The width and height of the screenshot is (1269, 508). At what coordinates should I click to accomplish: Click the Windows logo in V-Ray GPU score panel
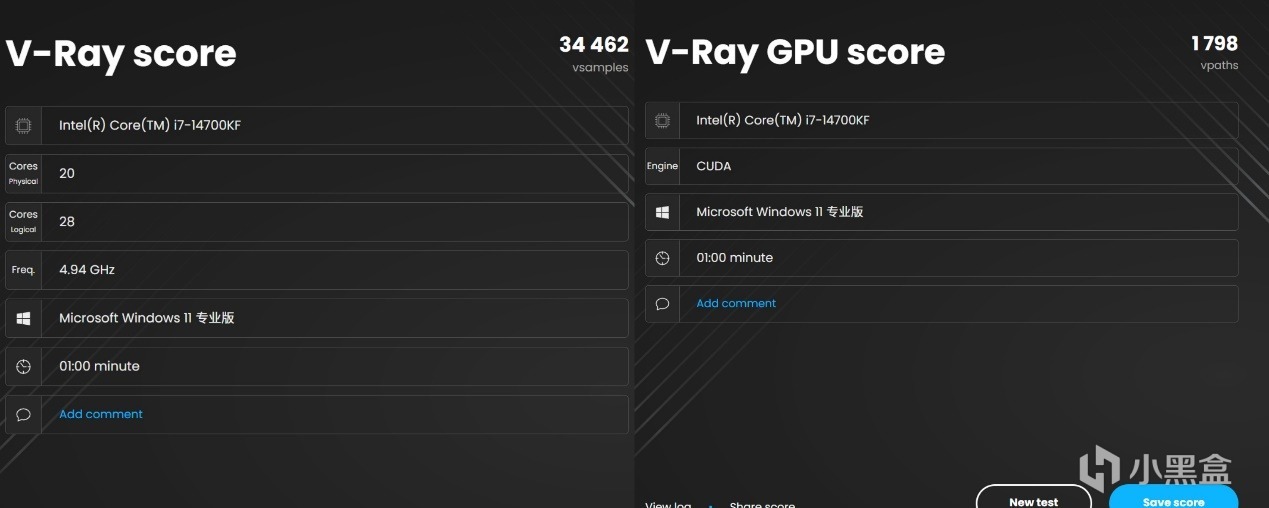point(662,212)
